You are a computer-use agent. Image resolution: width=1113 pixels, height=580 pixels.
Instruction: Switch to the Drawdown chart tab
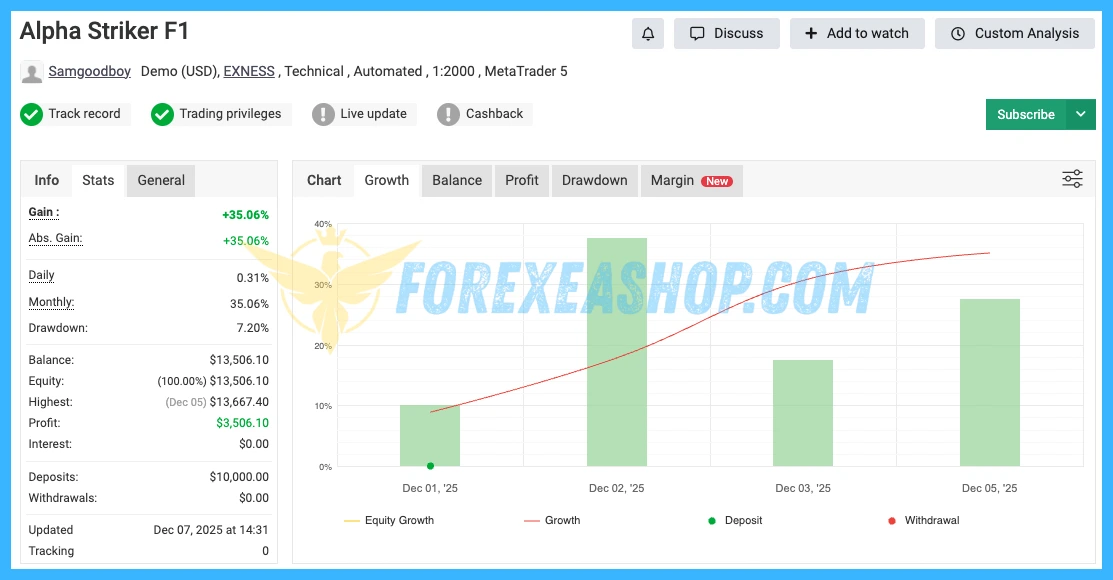coord(594,181)
